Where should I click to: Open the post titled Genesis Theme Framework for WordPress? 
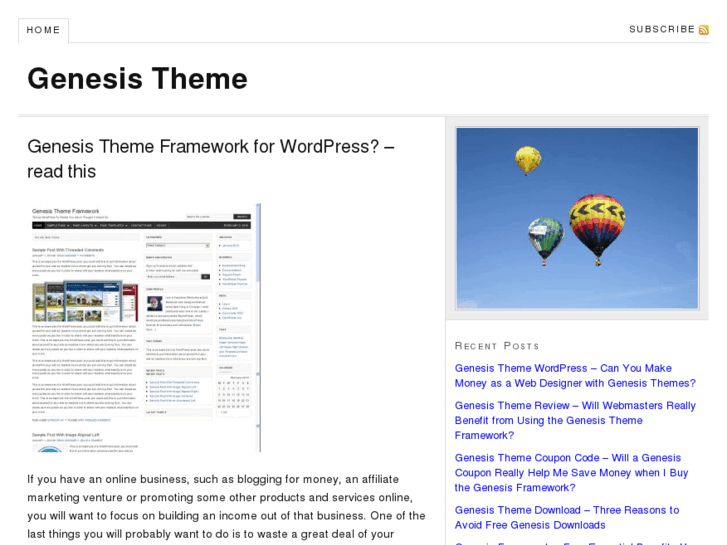(x=211, y=159)
